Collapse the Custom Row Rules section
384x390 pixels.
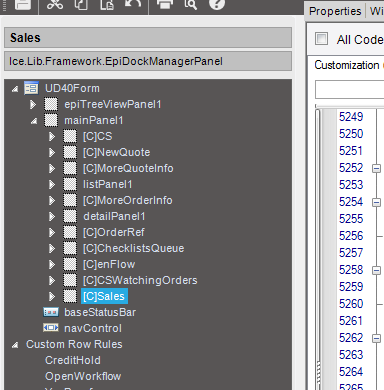[15, 345]
